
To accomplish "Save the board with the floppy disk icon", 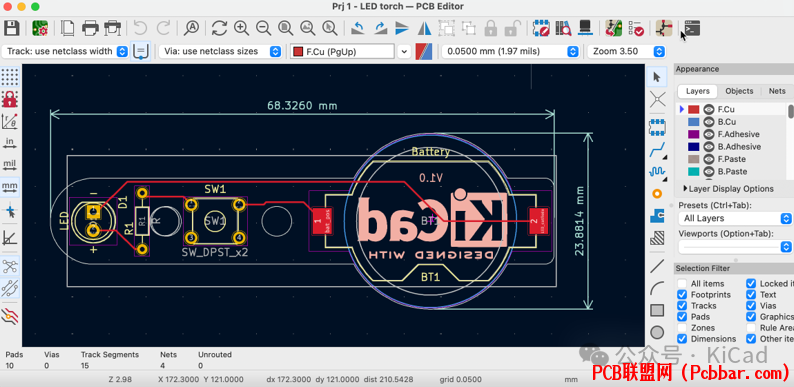I will tap(11, 28).
